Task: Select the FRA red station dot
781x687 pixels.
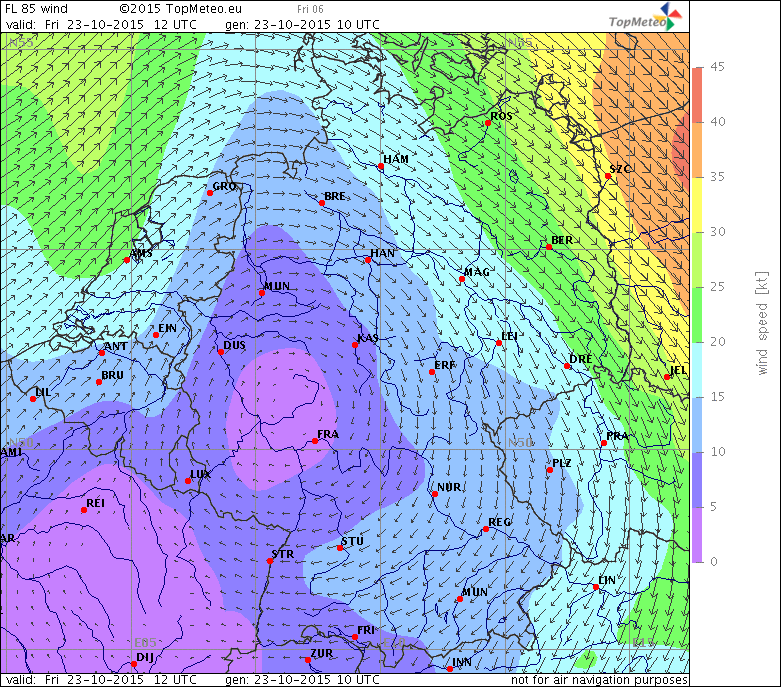Action: click(x=315, y=441)
